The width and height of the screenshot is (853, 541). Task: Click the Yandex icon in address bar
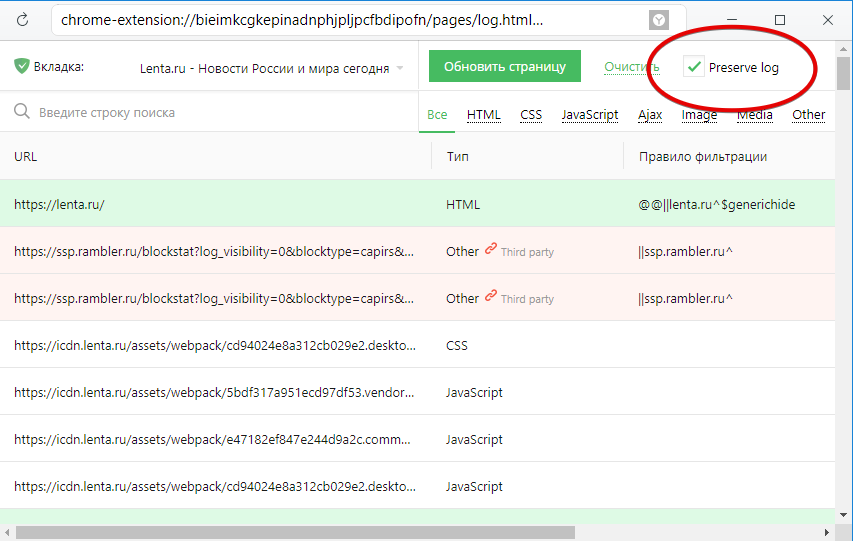(659, 21)
